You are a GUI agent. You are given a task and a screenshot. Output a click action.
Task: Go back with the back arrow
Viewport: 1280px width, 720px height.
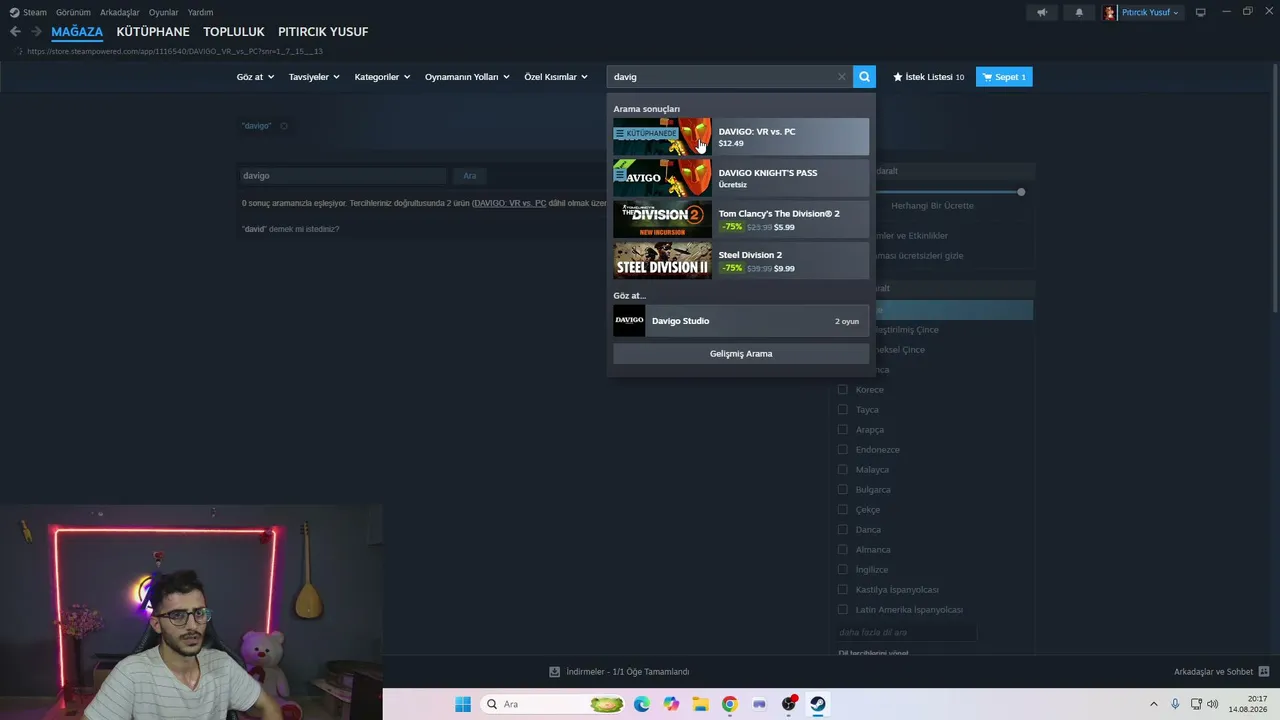15,32
